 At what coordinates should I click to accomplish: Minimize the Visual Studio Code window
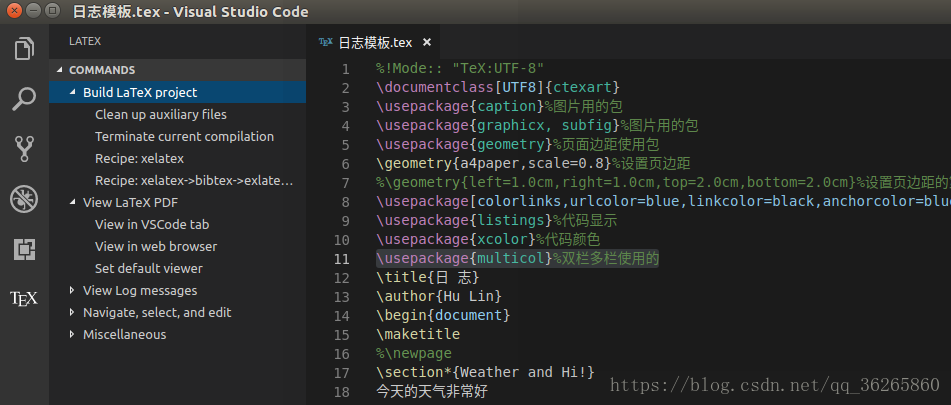33,10
